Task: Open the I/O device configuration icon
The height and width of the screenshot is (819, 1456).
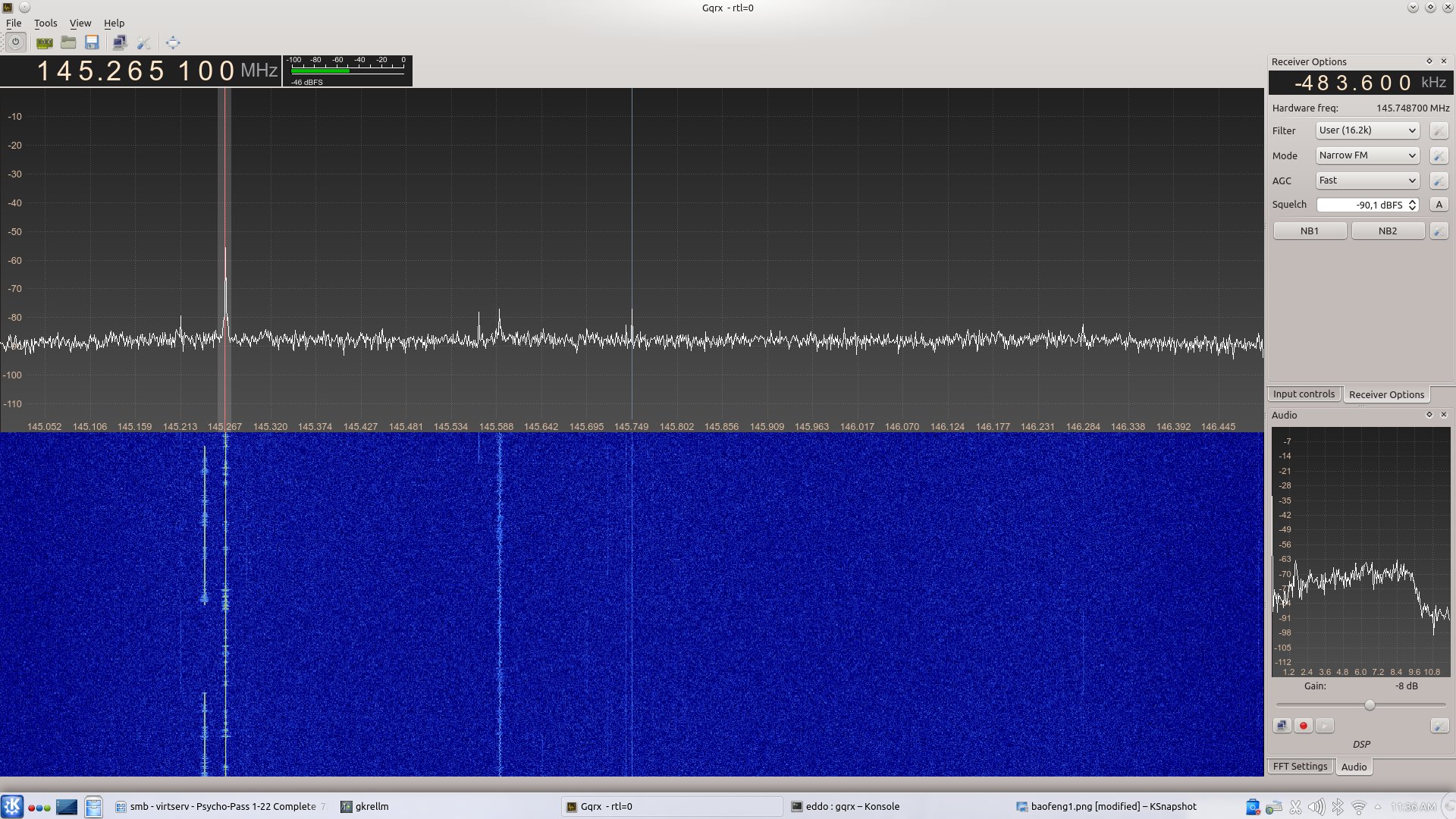Action: [44, 42]
